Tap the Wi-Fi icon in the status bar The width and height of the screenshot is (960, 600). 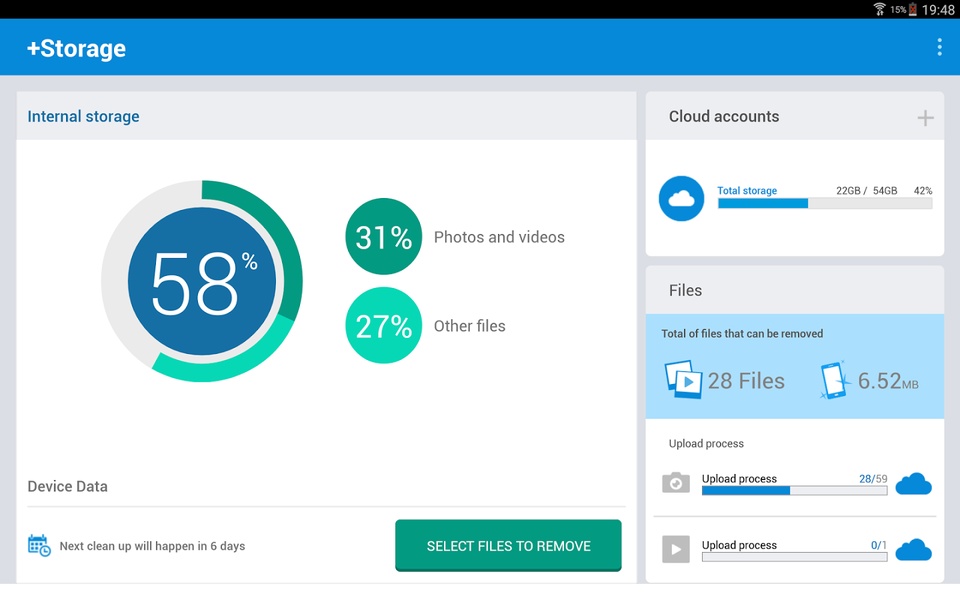pyautogui.click(x=879, y=9)
